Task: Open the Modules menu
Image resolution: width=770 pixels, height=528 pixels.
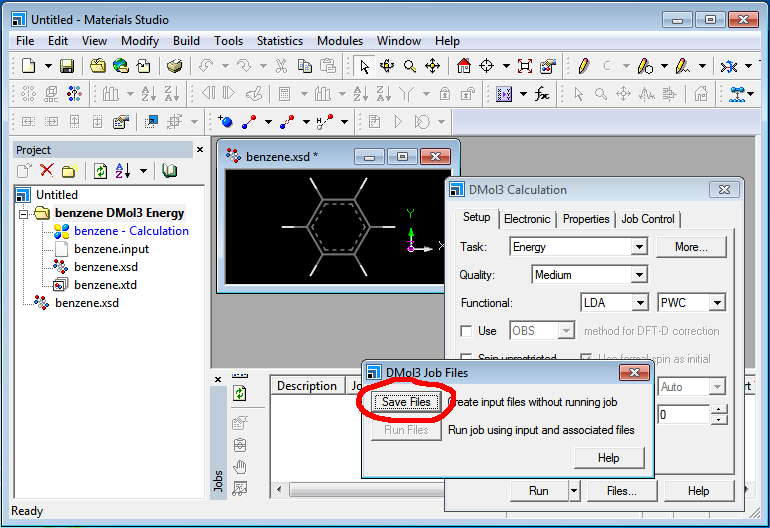Action: [x=340, y=41]
